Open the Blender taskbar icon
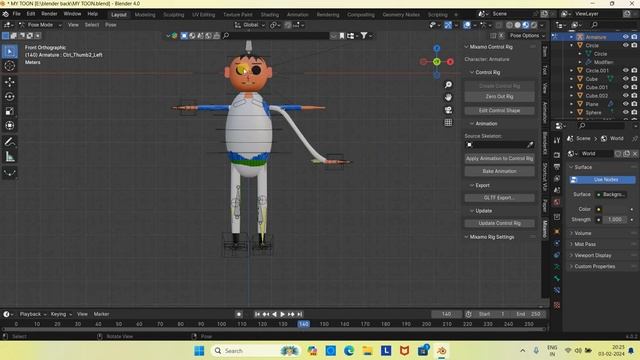The image size is (640, 360). click(x=442, y=351)
